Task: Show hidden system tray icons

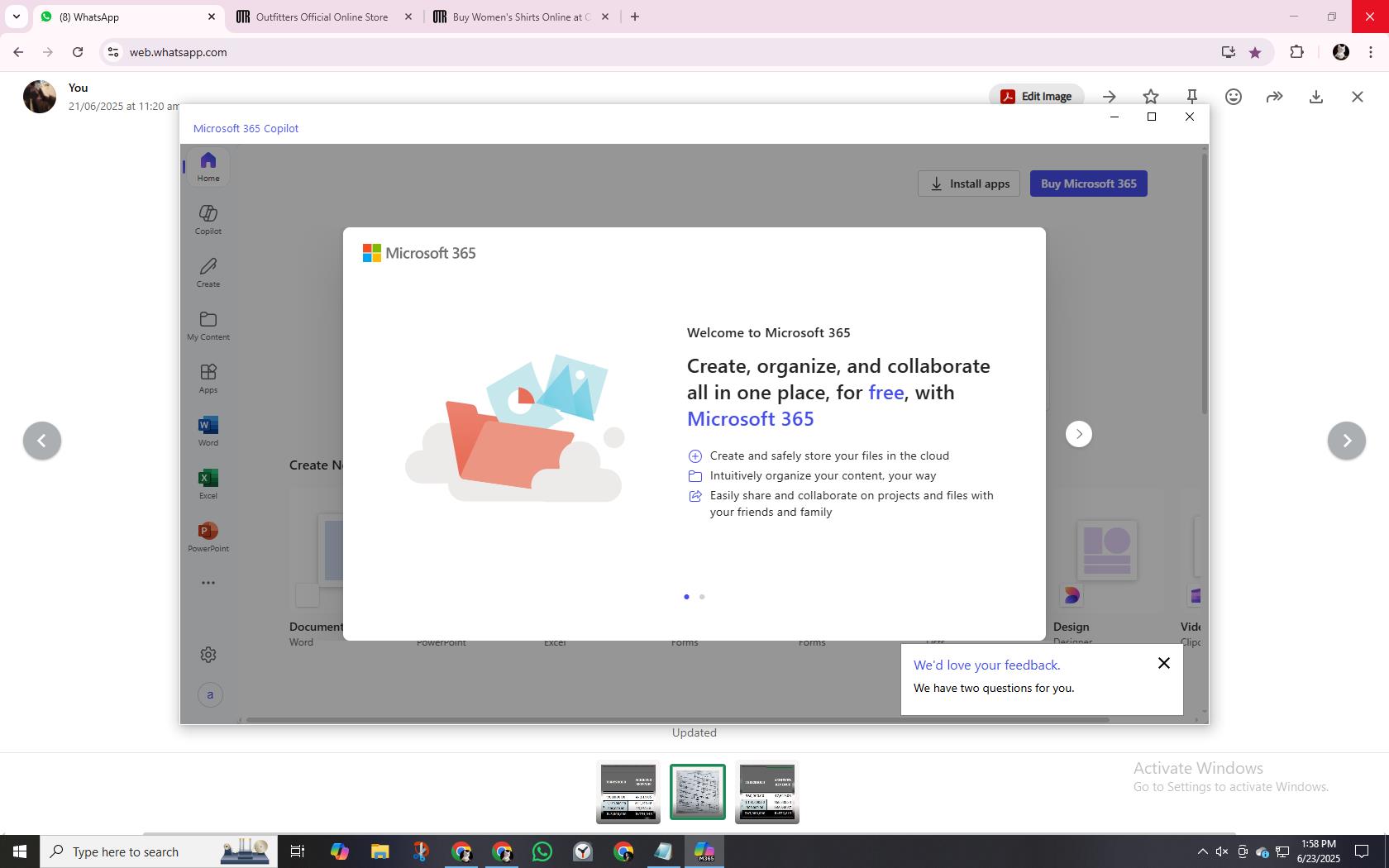Action: (1203, 851)
